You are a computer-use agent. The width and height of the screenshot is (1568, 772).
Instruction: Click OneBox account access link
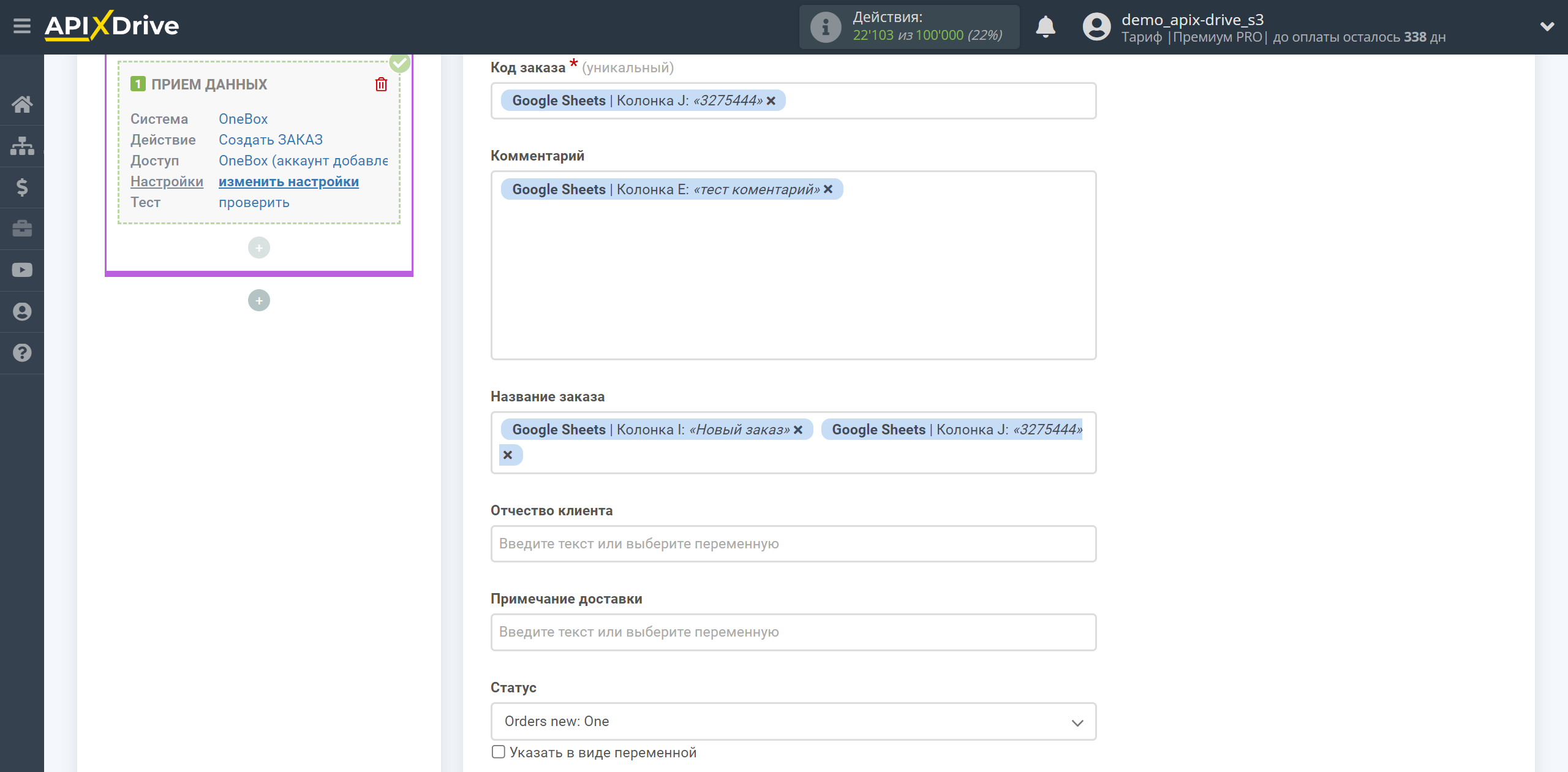pyautogui.click(x=303, y=161)
